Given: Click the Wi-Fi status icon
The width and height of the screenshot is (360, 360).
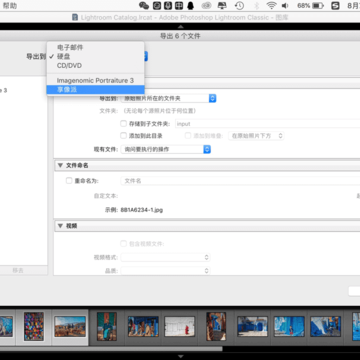Looking at the screenshot, I should [x=272, y=5].
